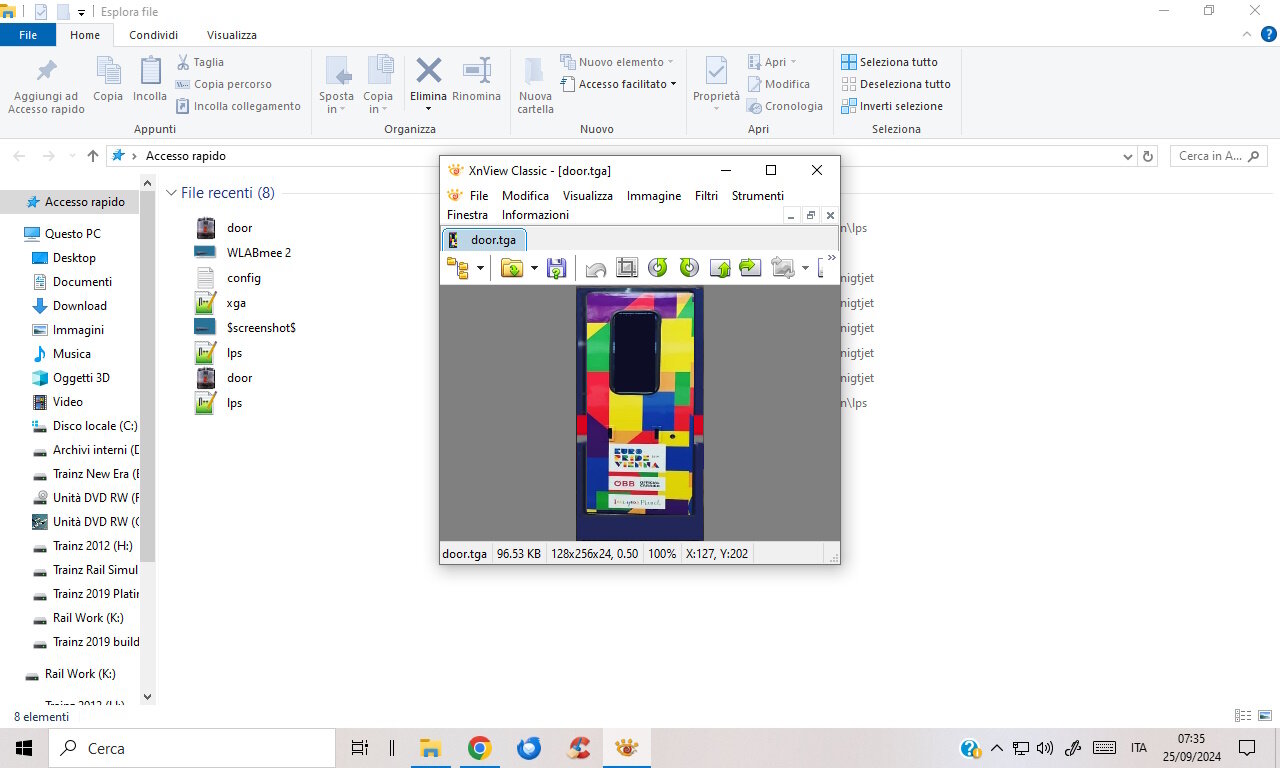1280x768 pixels.
Task: Click the vertical flip icon
Action: pyautogui.click(x=720, y=268)
